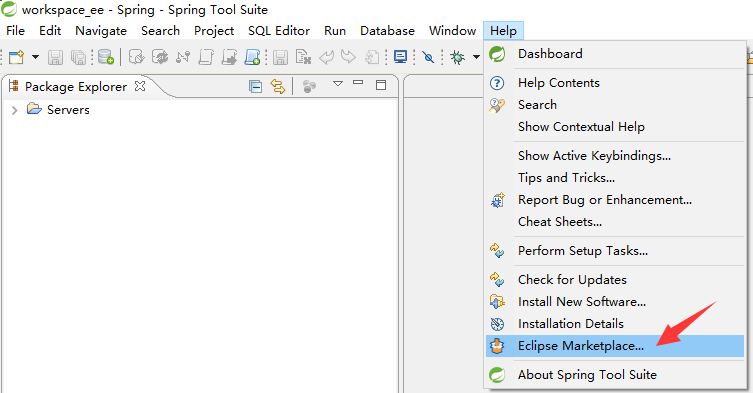This screenshot has height=393, width=753.
Task: Click the Perform Setup Tasks icon
Action: (497, 251)
